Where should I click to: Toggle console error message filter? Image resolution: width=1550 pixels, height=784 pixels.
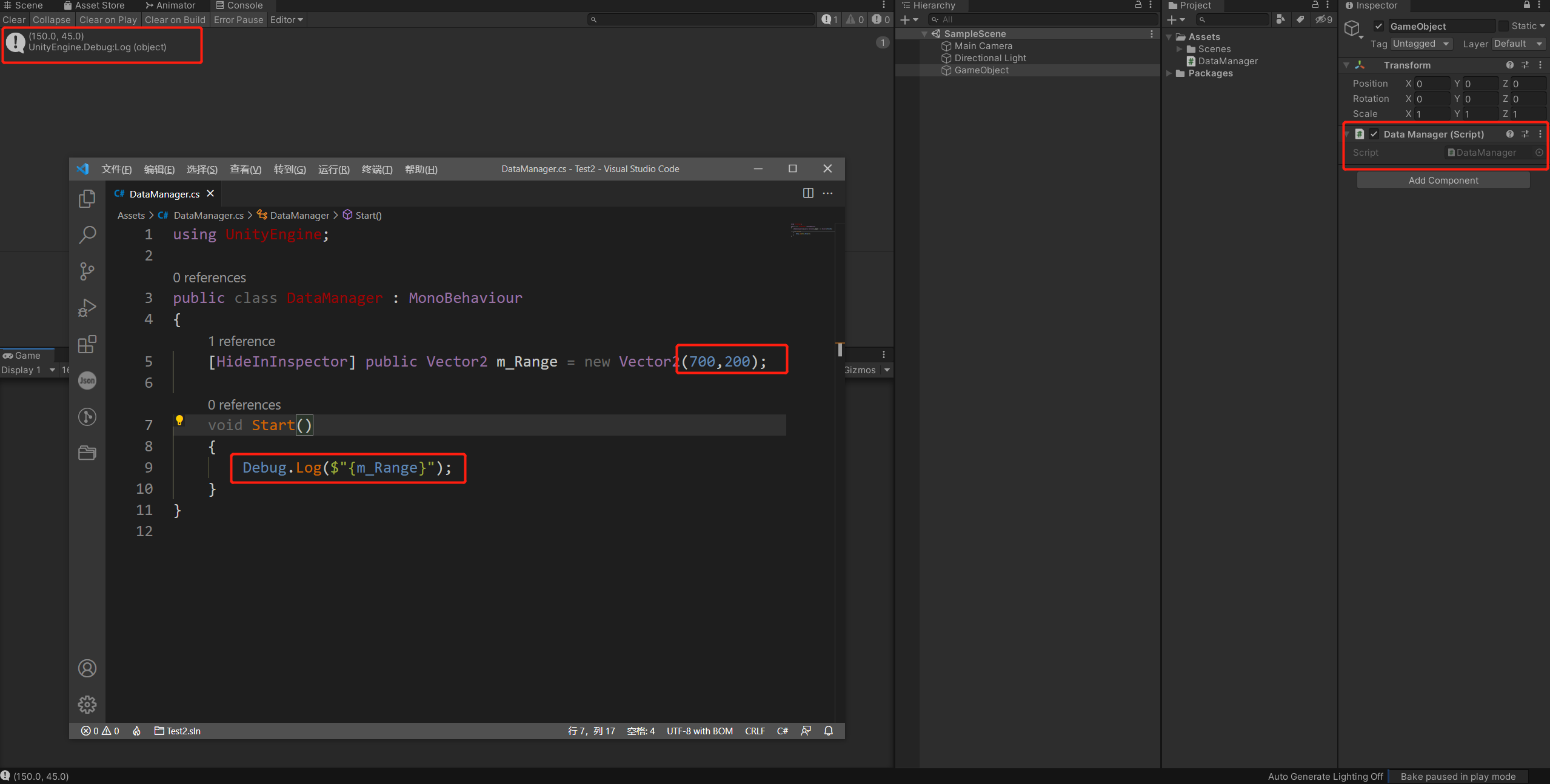[x=881, y=19]
